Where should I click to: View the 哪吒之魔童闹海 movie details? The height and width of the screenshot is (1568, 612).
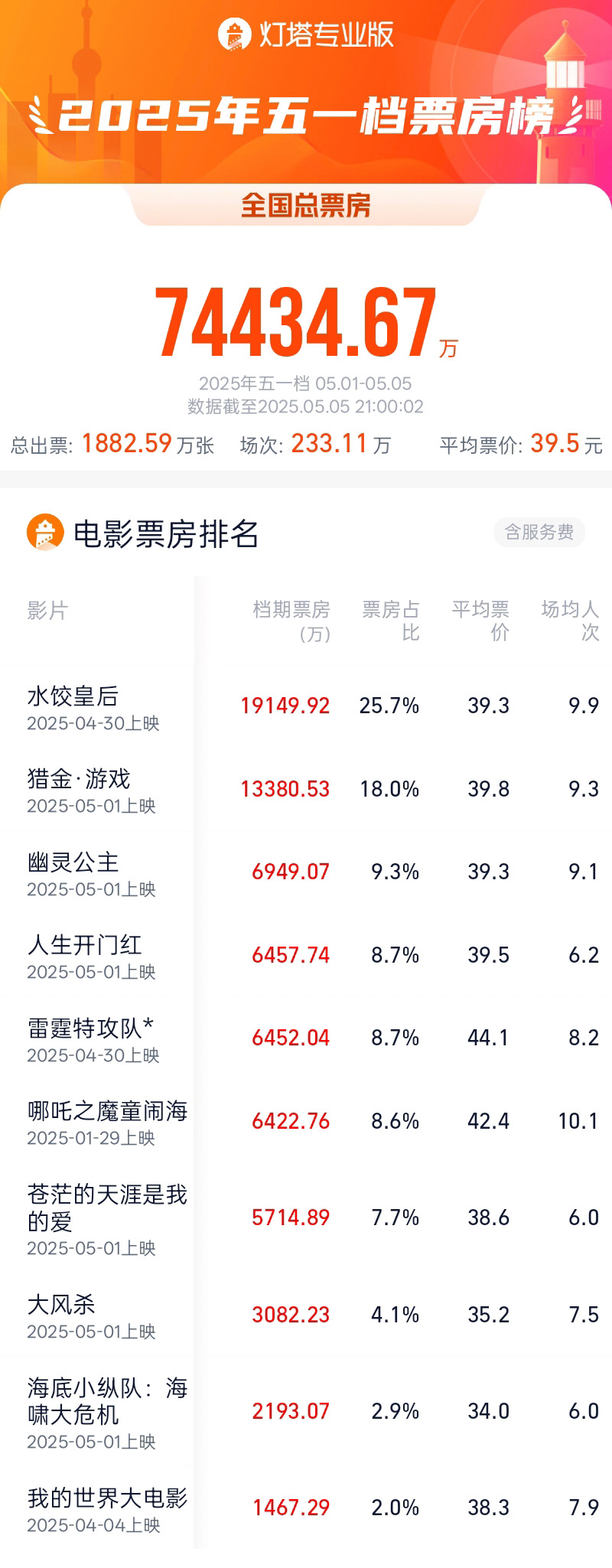click(x=107, y=1111)
